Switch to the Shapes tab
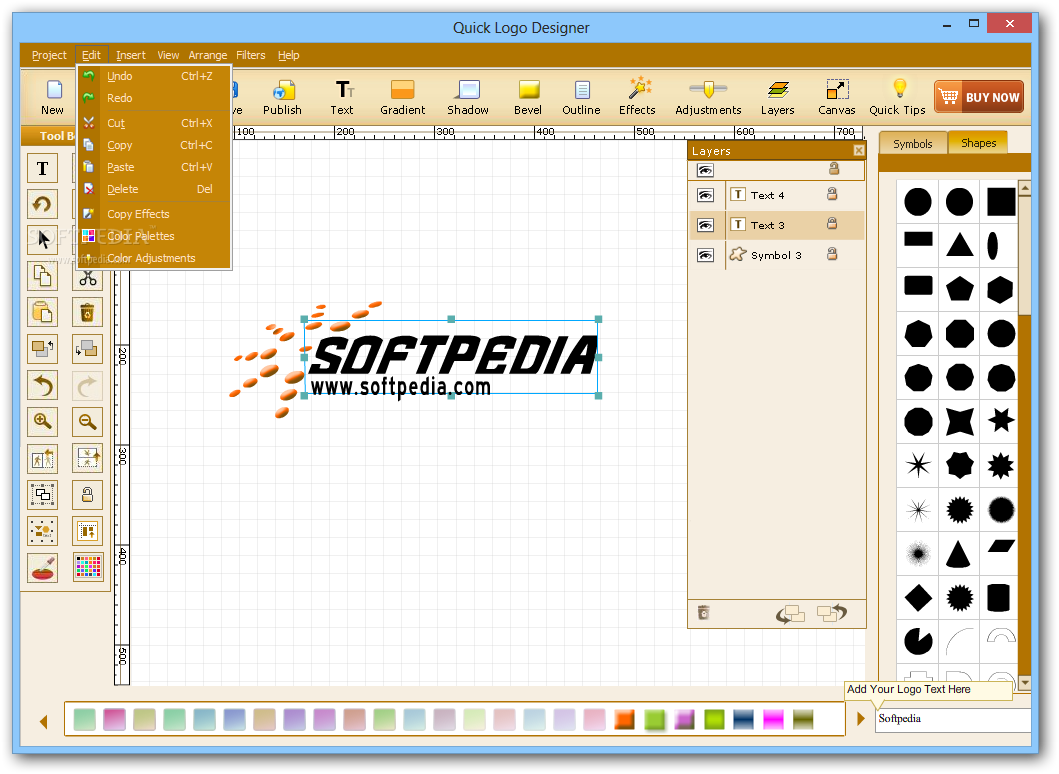 tap(979, 143)
